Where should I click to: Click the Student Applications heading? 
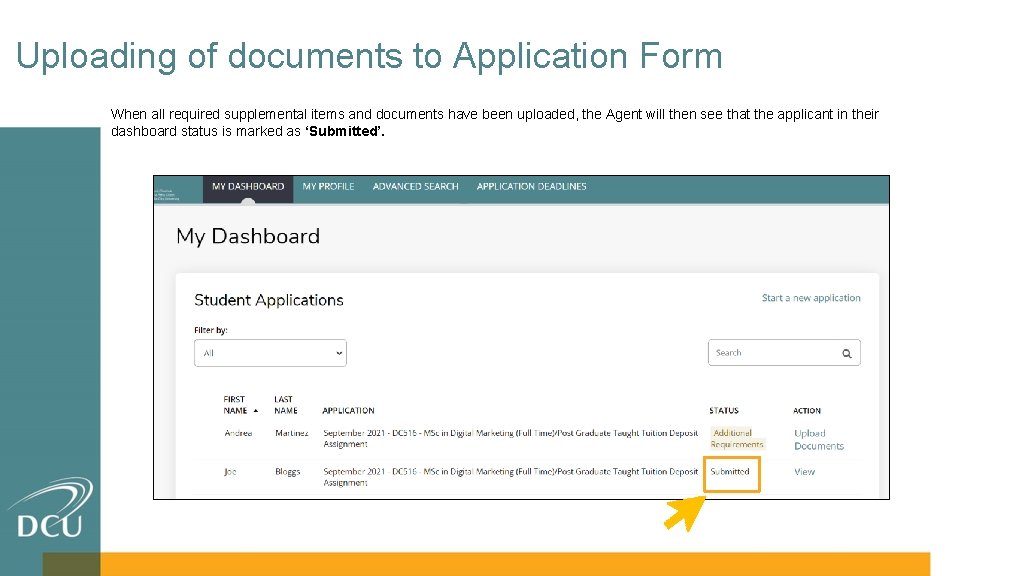(x=268, y=300)
